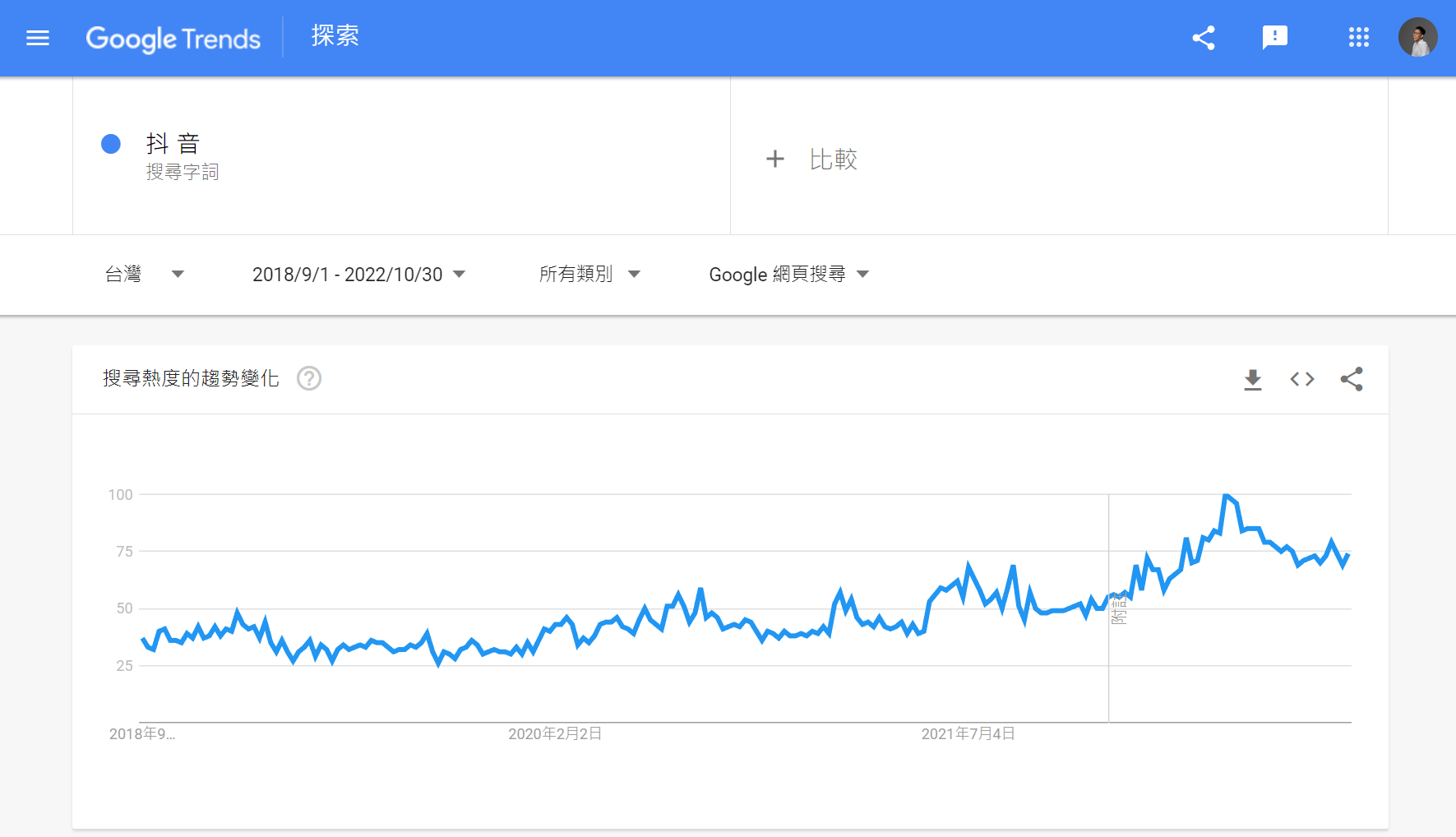Edit the 抖音 search term

tap(173, 144)
